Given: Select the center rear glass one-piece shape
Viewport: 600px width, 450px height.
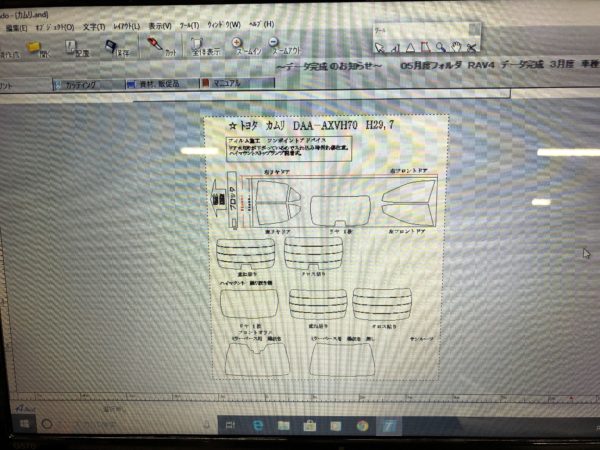Looking at the screenshot, I should (340, 210).
